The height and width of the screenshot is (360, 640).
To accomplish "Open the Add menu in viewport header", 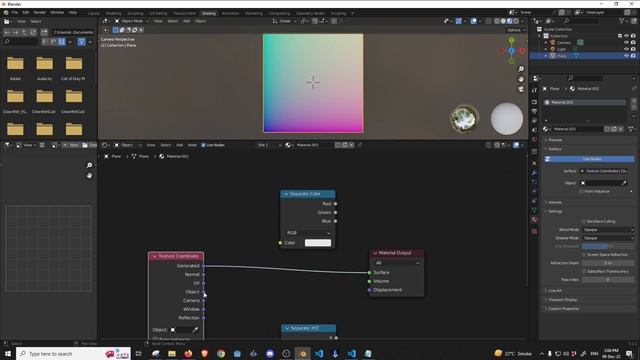I will click(187, 21).
